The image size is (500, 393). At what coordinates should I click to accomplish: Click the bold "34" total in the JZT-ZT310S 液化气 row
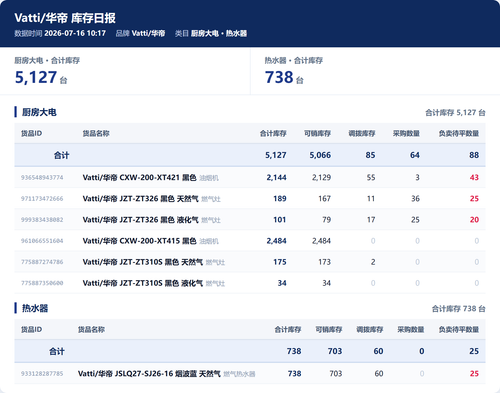tap(282, 283)
